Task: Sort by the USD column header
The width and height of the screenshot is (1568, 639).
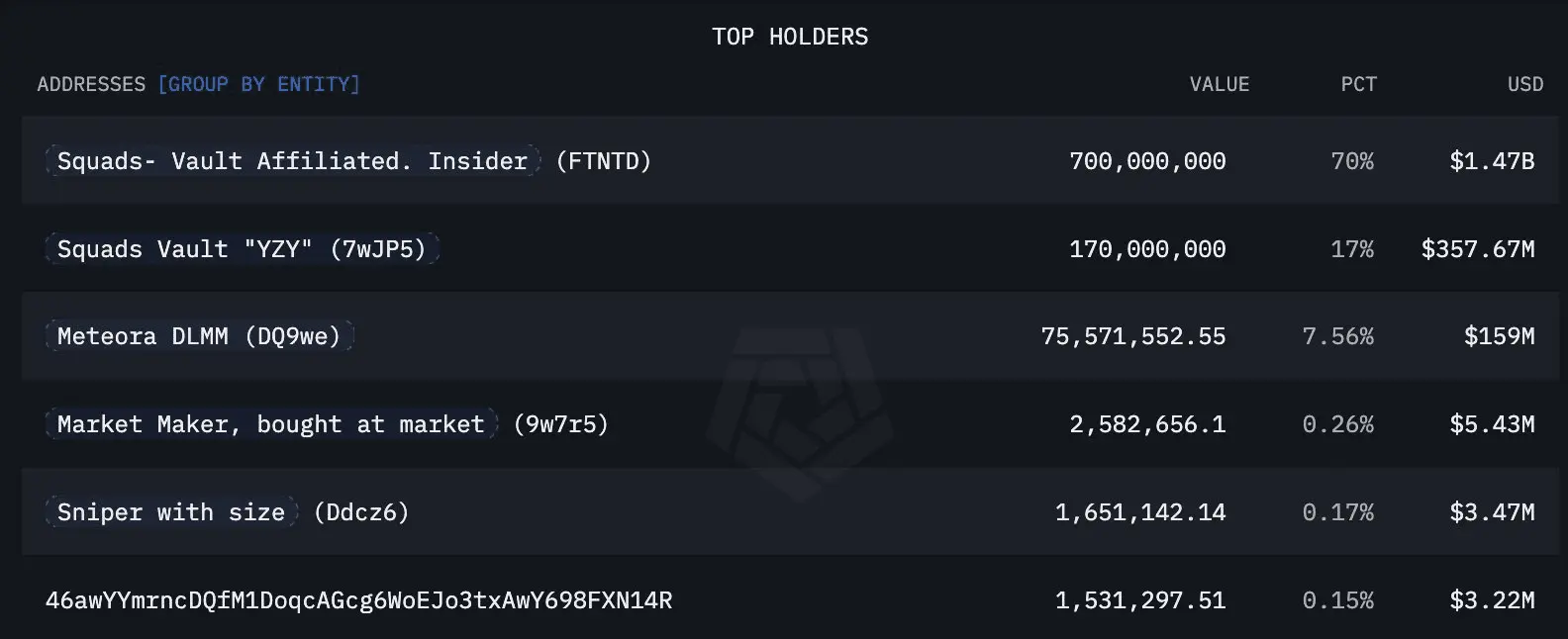Action: (1525, 84)
